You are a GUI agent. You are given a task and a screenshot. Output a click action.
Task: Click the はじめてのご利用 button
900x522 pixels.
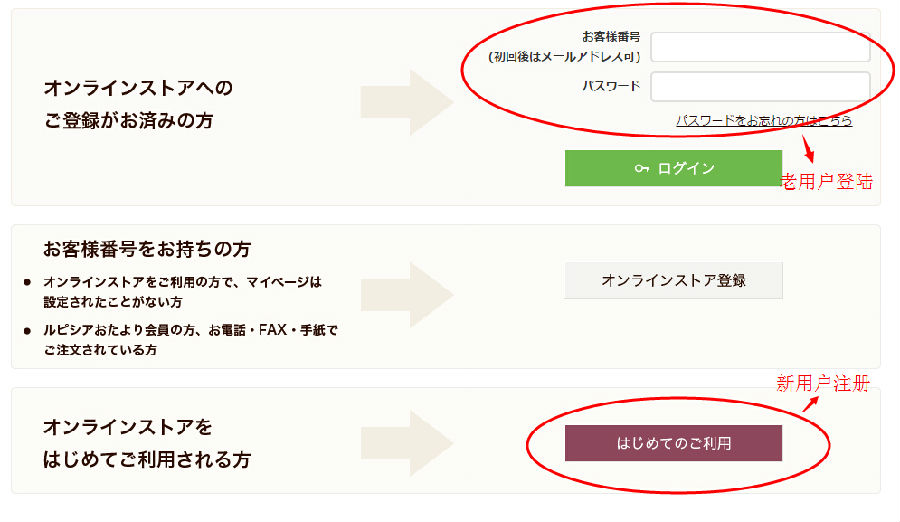(x=673, y=443)
